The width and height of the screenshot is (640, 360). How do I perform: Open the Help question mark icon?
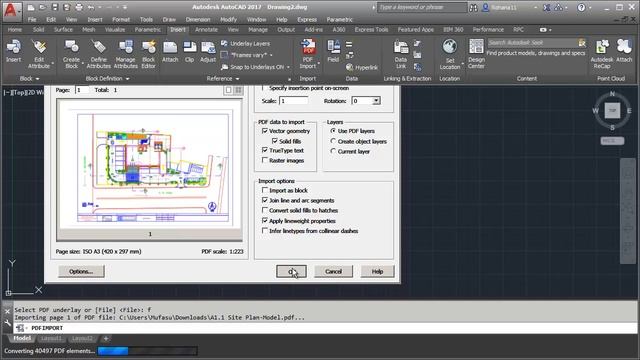pyautogui.click(x=582, y=7)
